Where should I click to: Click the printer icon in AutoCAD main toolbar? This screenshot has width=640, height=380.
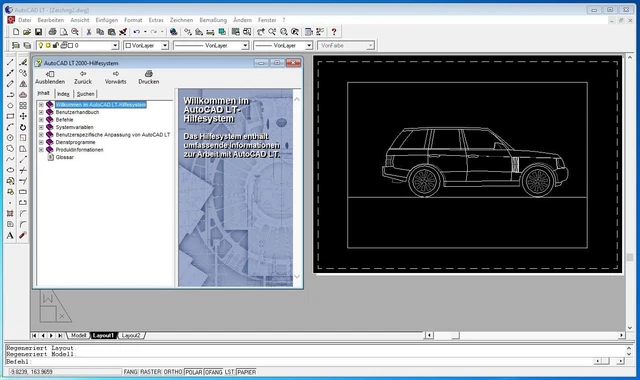coord(52,31)
